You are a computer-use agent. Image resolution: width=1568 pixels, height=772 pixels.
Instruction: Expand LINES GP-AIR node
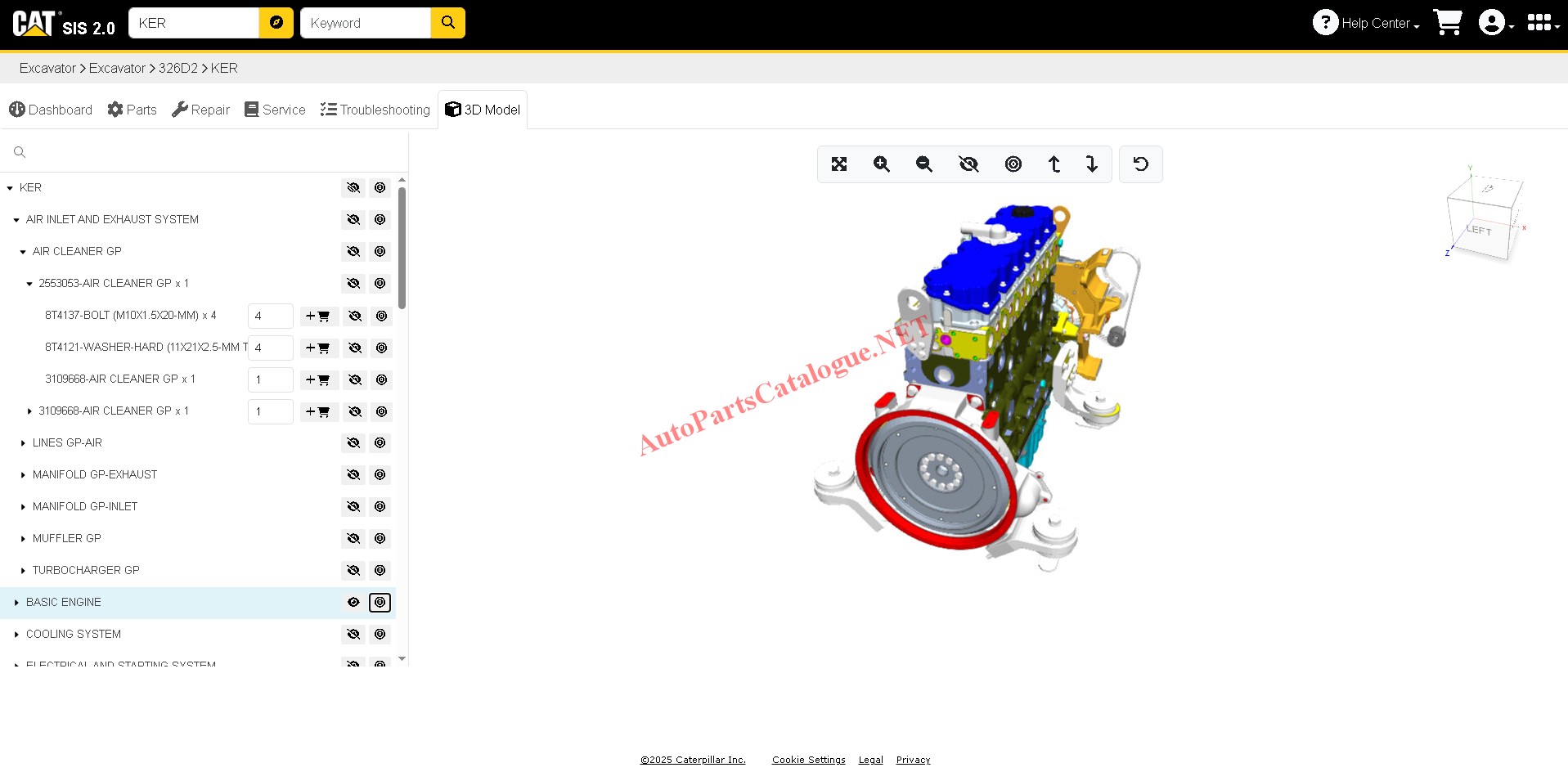click(23, 443)
